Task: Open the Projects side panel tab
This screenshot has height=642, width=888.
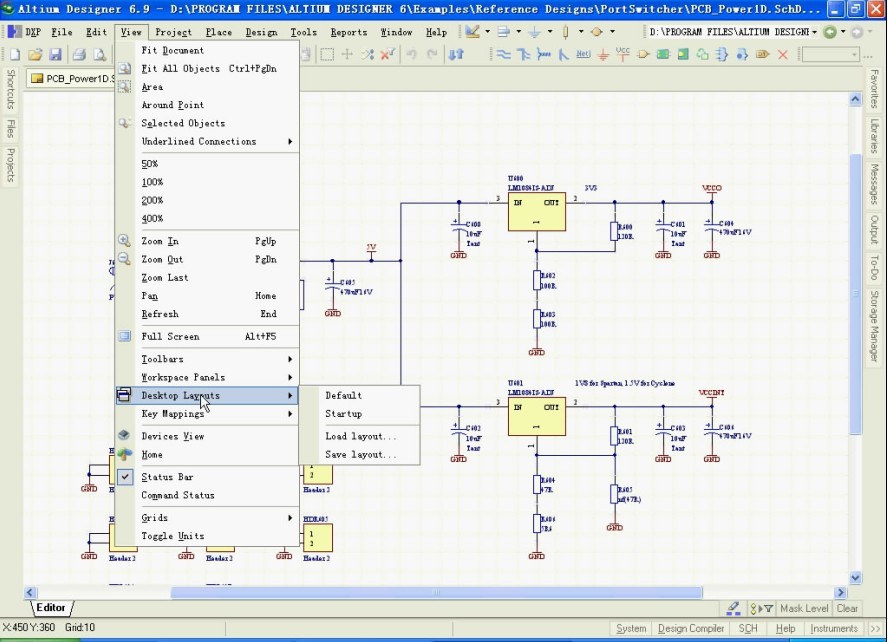Action: point(10,165)
